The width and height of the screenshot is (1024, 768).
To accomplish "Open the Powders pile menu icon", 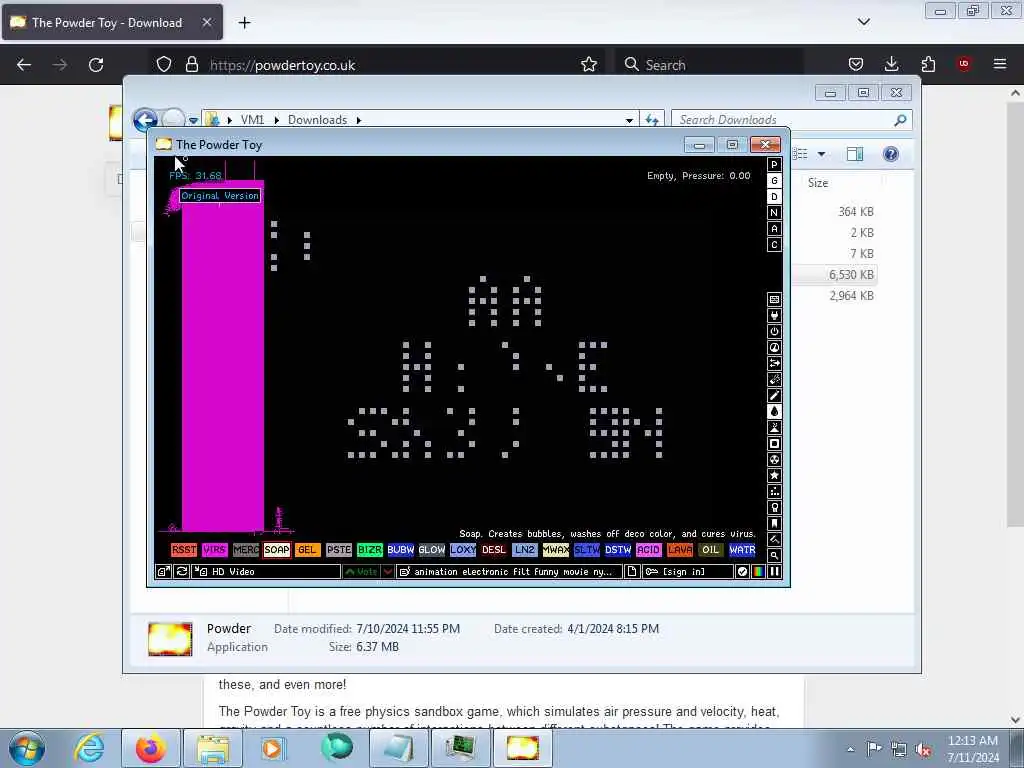I will click(x=775, y=428).
